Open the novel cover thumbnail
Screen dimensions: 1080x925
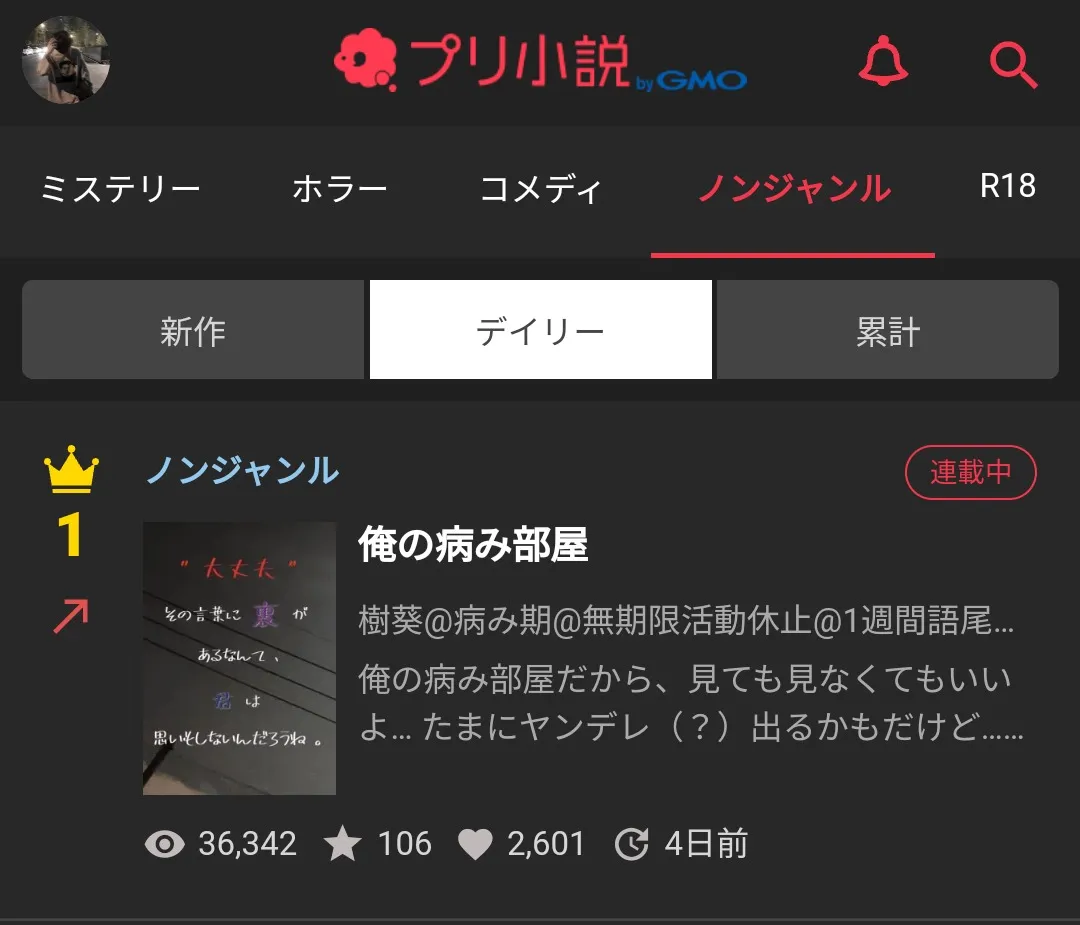(239, 658)
